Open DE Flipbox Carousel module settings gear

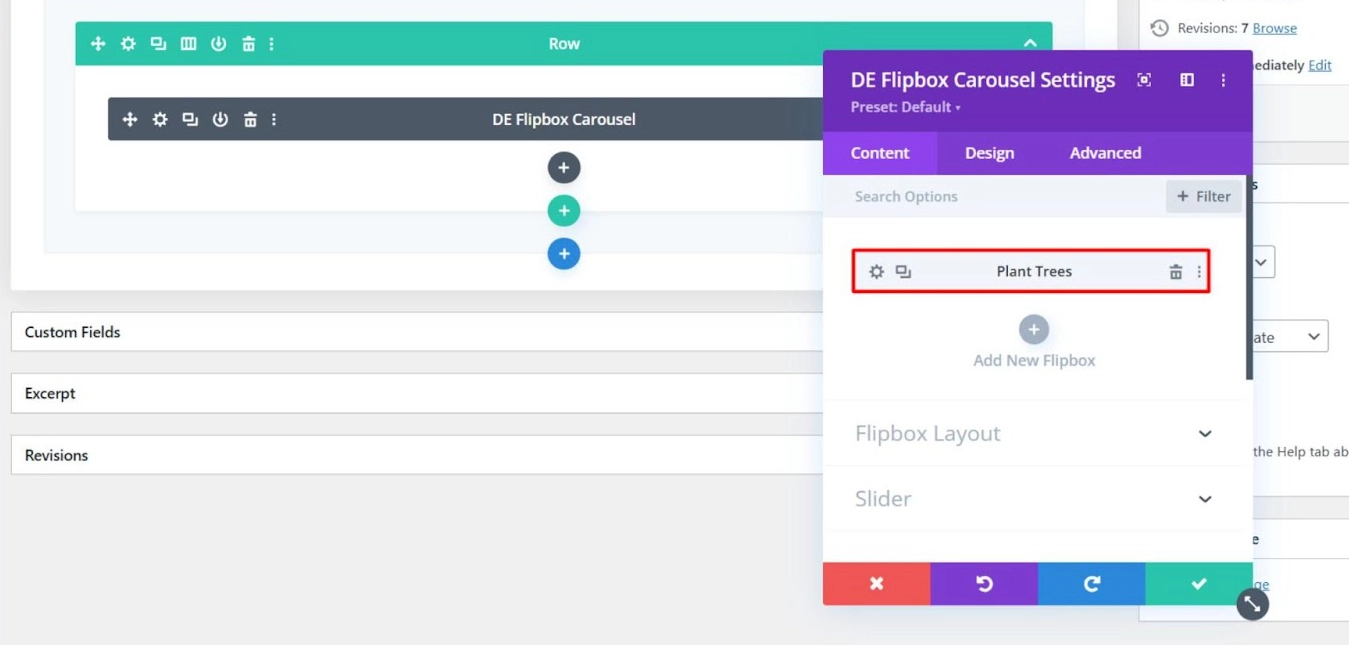tap(160, 119)
